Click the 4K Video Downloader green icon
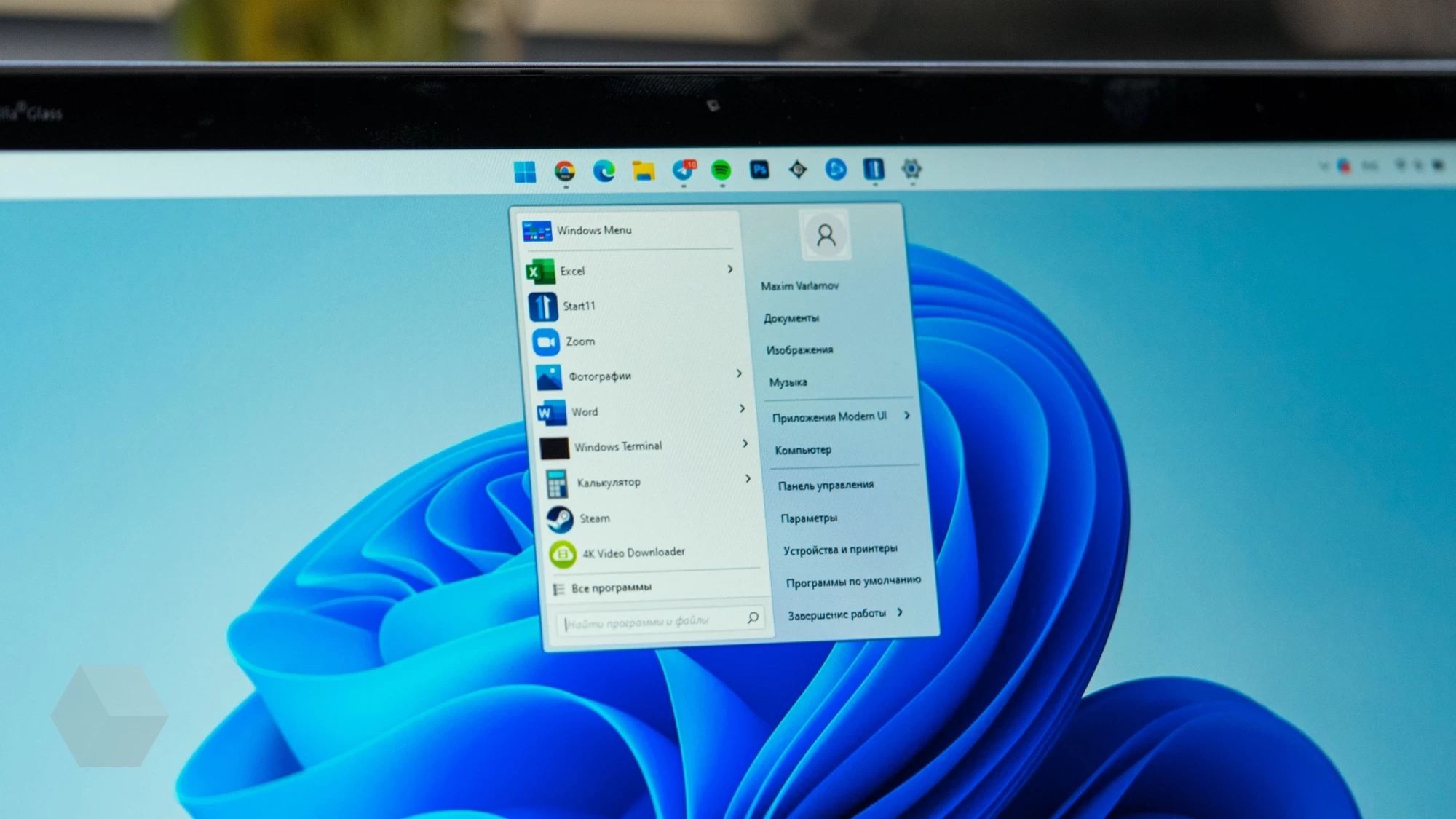Image resolution: width=1456 pixels, height=819 pixels. [563, 554]
